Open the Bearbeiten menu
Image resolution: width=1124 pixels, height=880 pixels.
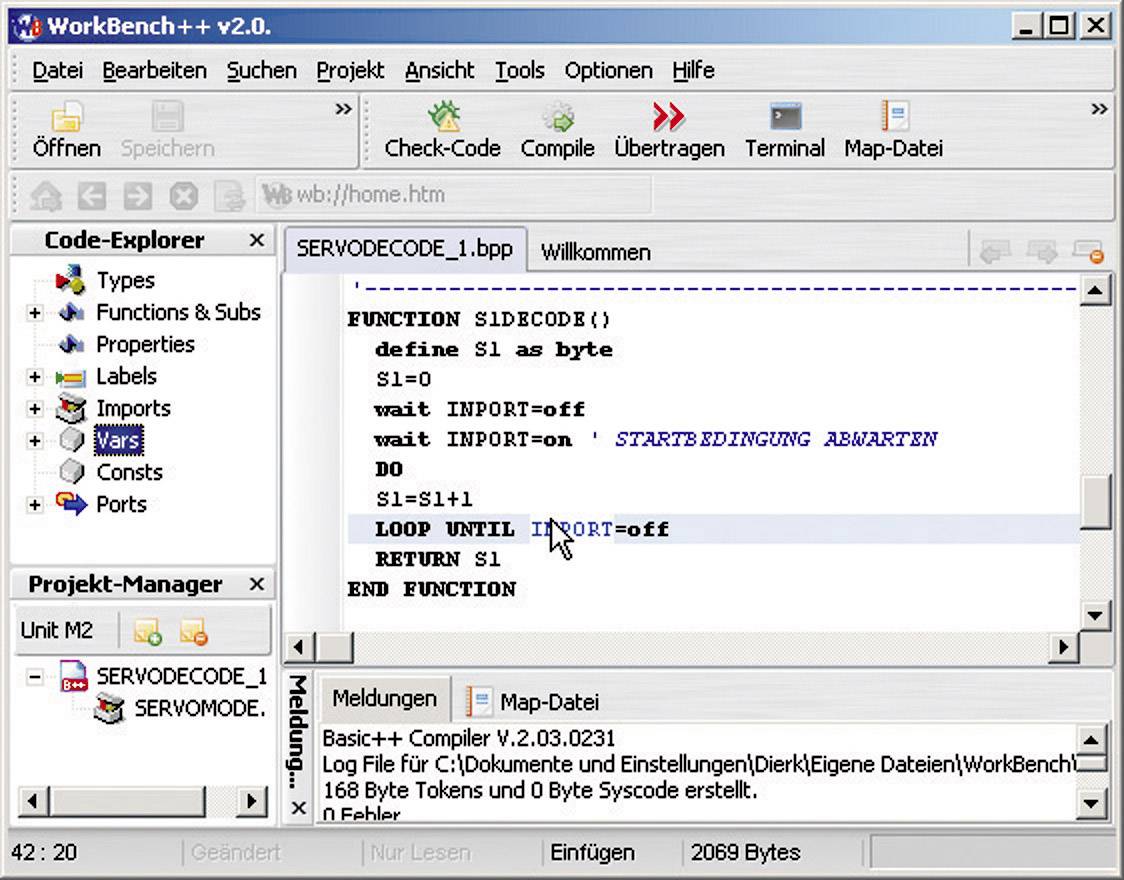point(154,70)
